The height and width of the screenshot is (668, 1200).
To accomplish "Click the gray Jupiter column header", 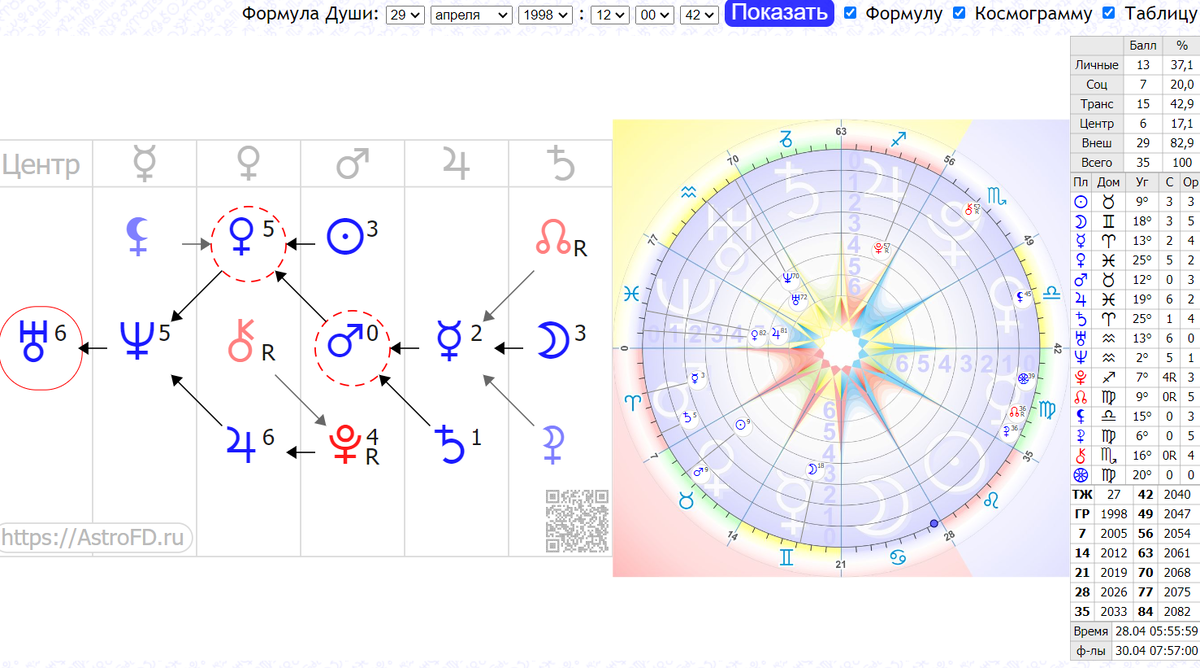I will tap(456, 163).
